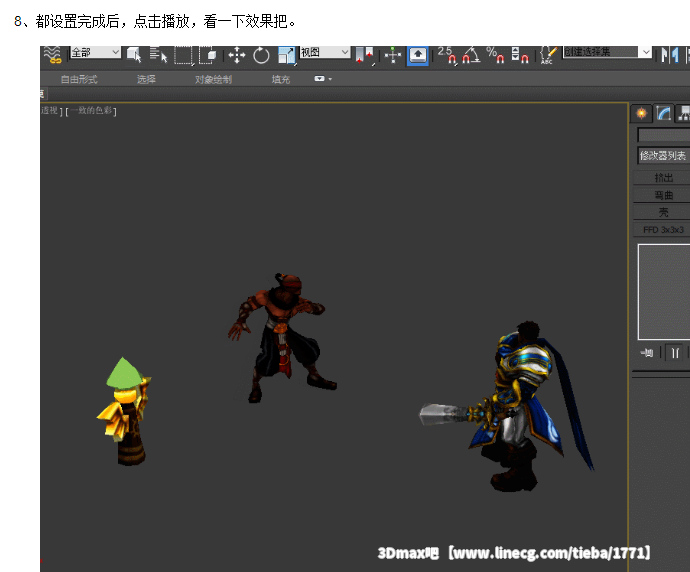Expand the 创建选择集 dropdown arrow

tap(646, 52)
